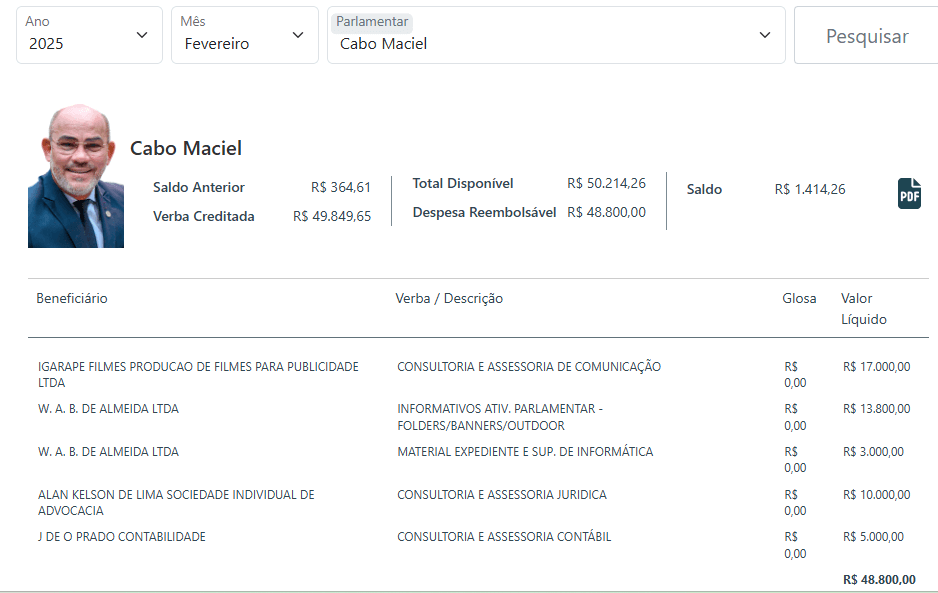Click the Glosa column header
The height and width of the screenshot is (593, 938).
(799, 298)
